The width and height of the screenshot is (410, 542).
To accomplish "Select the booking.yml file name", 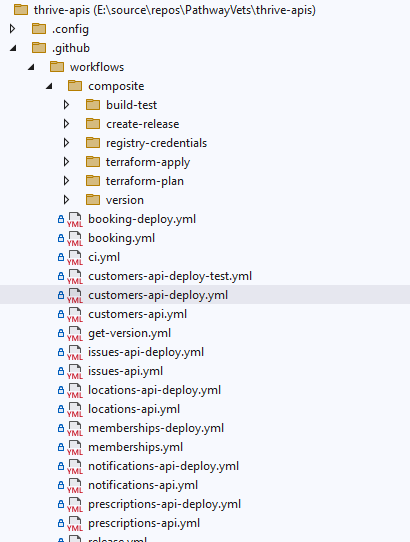I will pyautogui.click(x=121, y=238).
